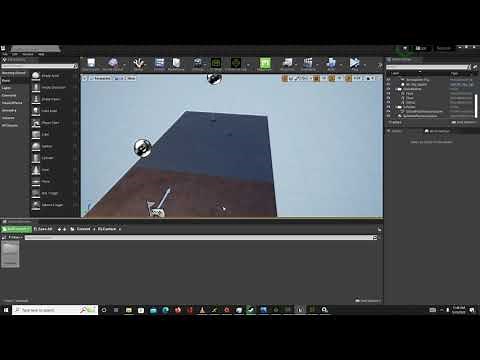Open the viewport Show dropdown
This screenshot has width=480, height=360.
[131, 78]
